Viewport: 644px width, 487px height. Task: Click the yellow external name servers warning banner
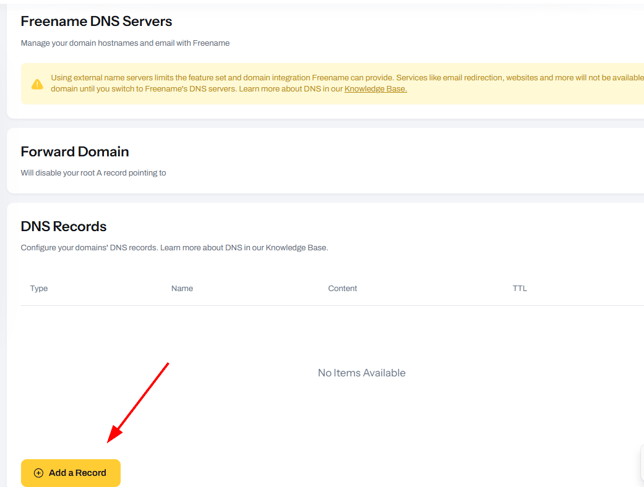(330, 83)
